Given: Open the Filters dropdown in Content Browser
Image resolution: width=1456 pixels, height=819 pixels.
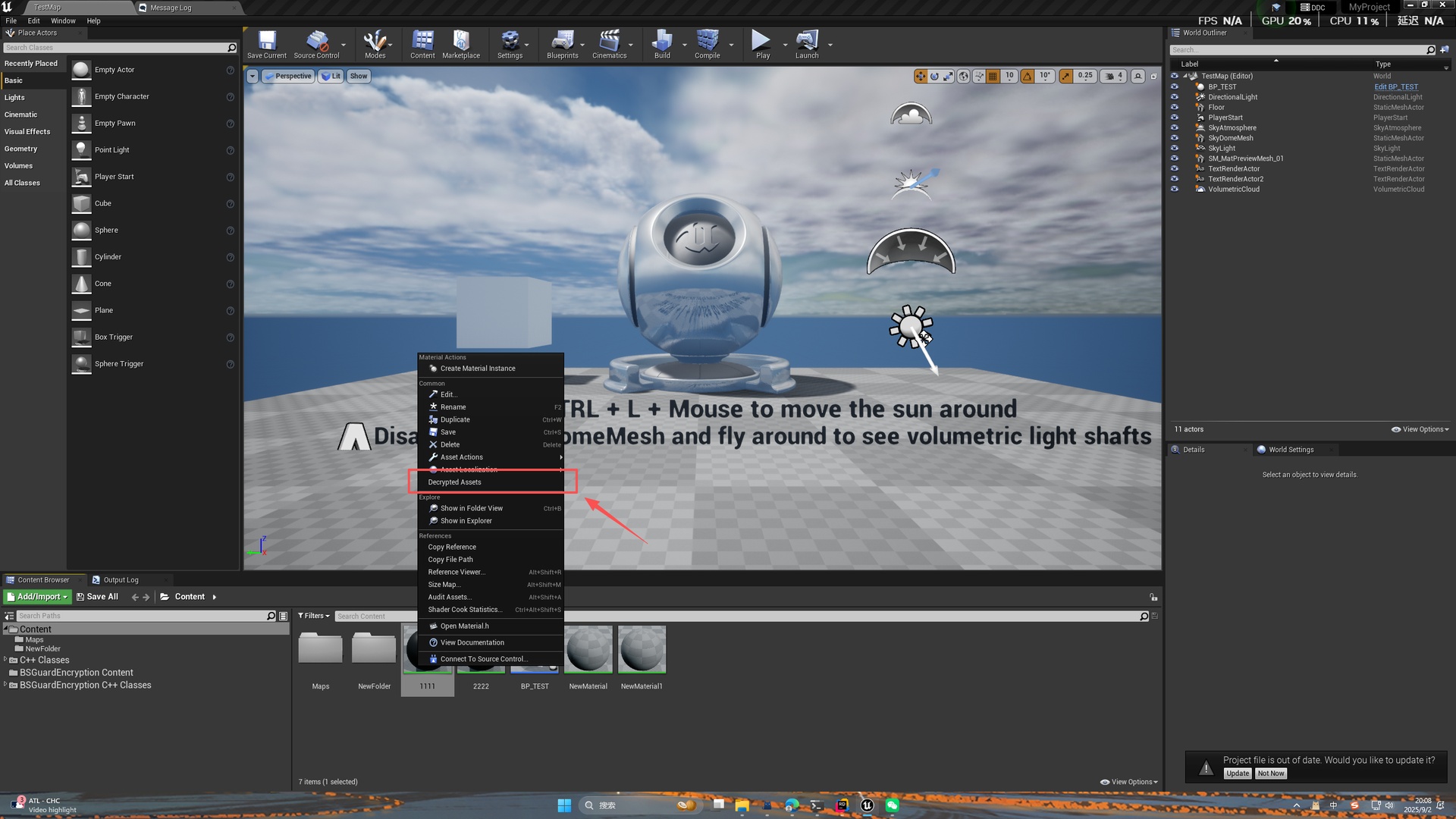Looking at the screenshot, I should click(x=313, y=616).
